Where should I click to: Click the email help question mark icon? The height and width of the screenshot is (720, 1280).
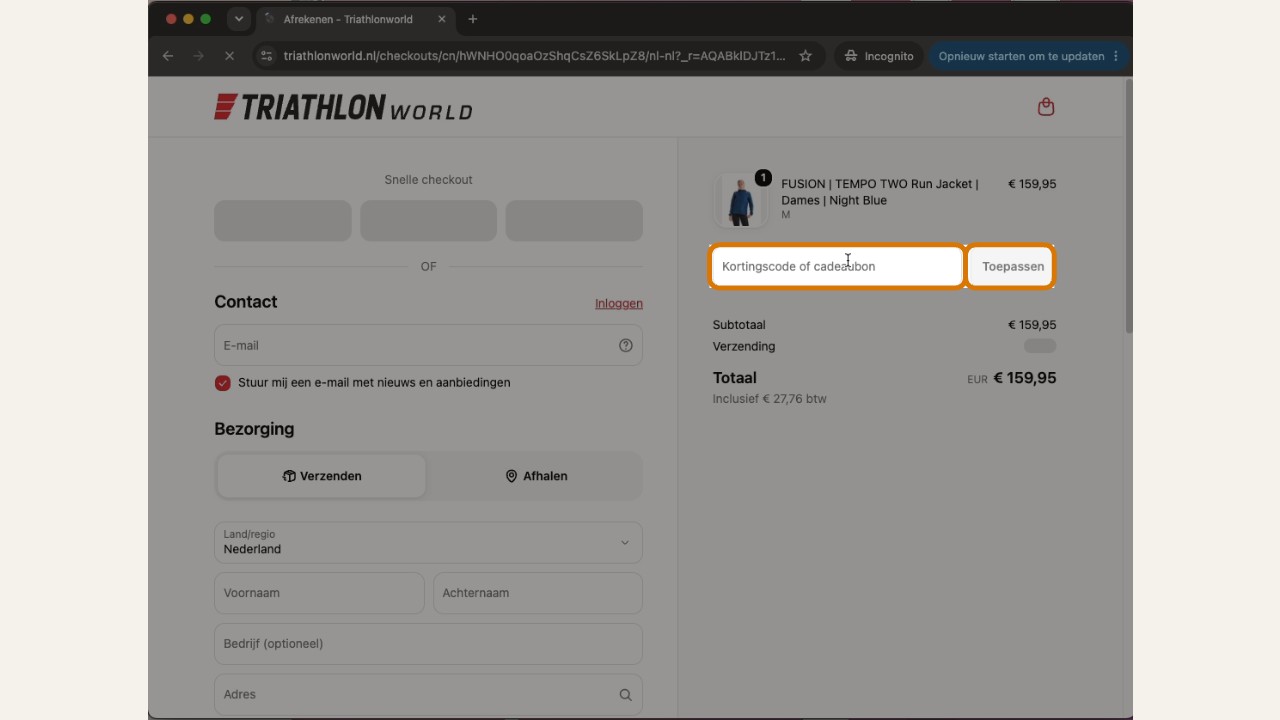coord(626,345)
